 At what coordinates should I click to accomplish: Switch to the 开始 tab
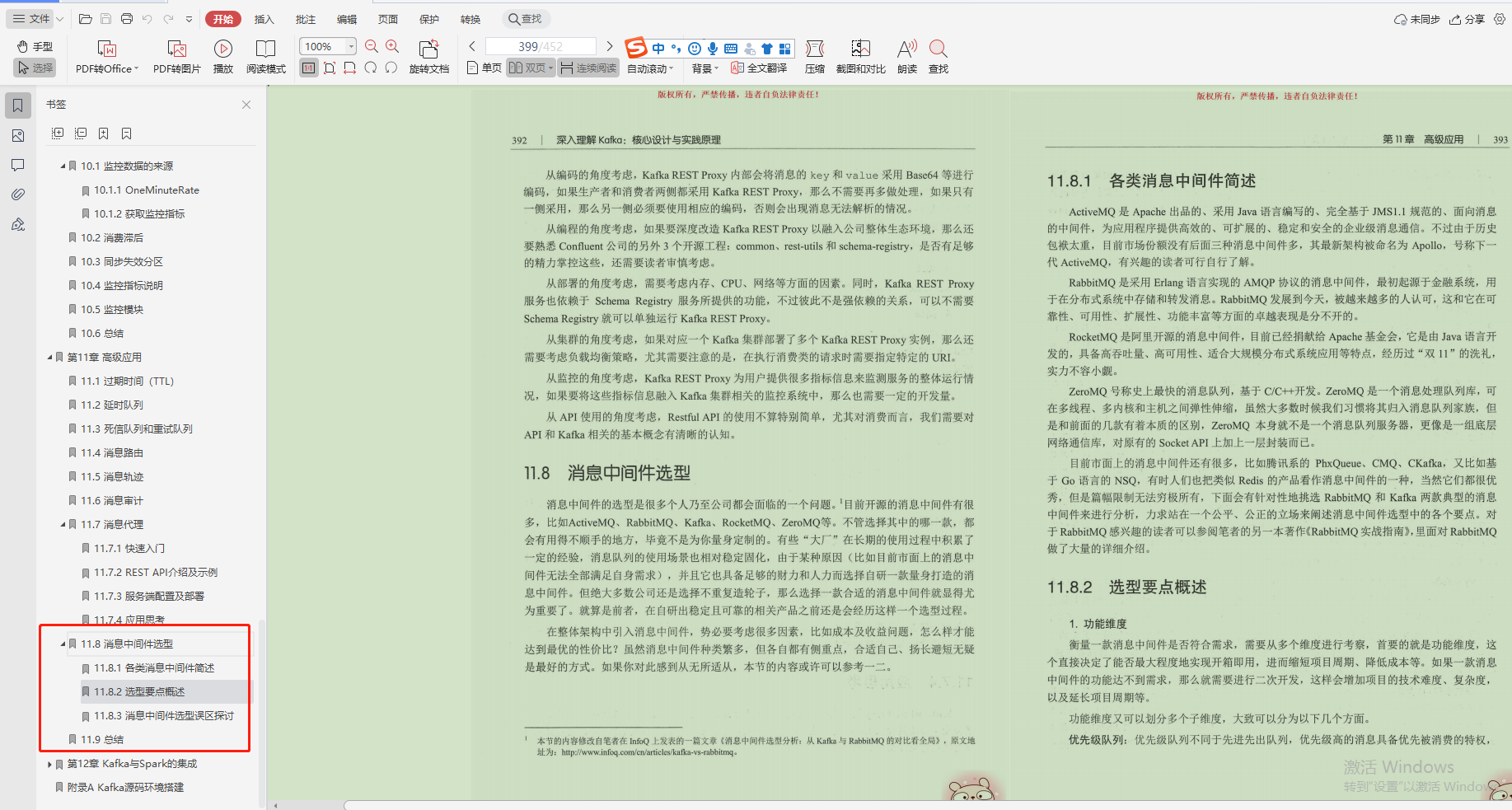coord(223,19)
